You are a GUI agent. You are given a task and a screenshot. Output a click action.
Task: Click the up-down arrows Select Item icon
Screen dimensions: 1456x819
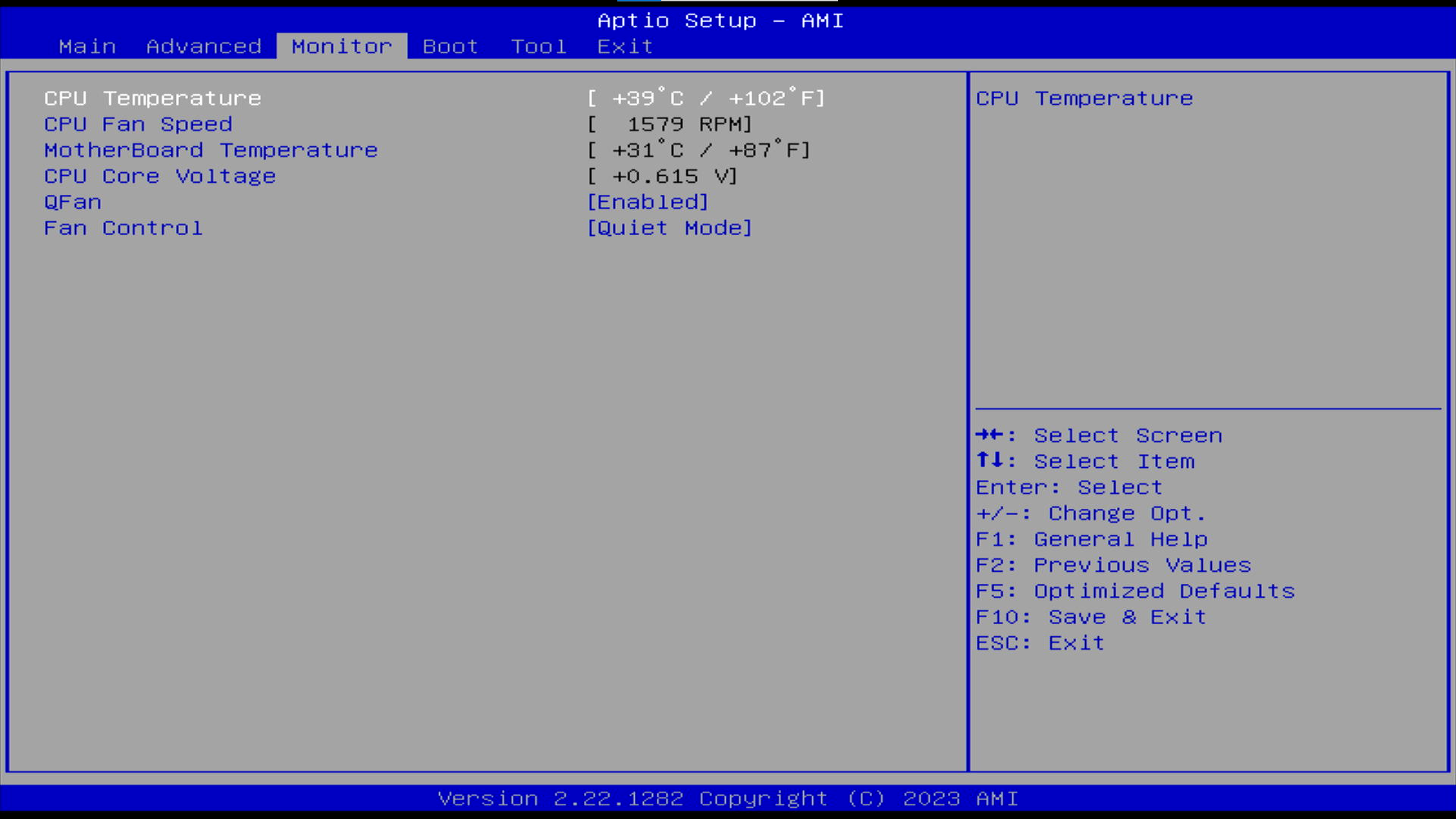pyautogui.click(x=990, y=460)
